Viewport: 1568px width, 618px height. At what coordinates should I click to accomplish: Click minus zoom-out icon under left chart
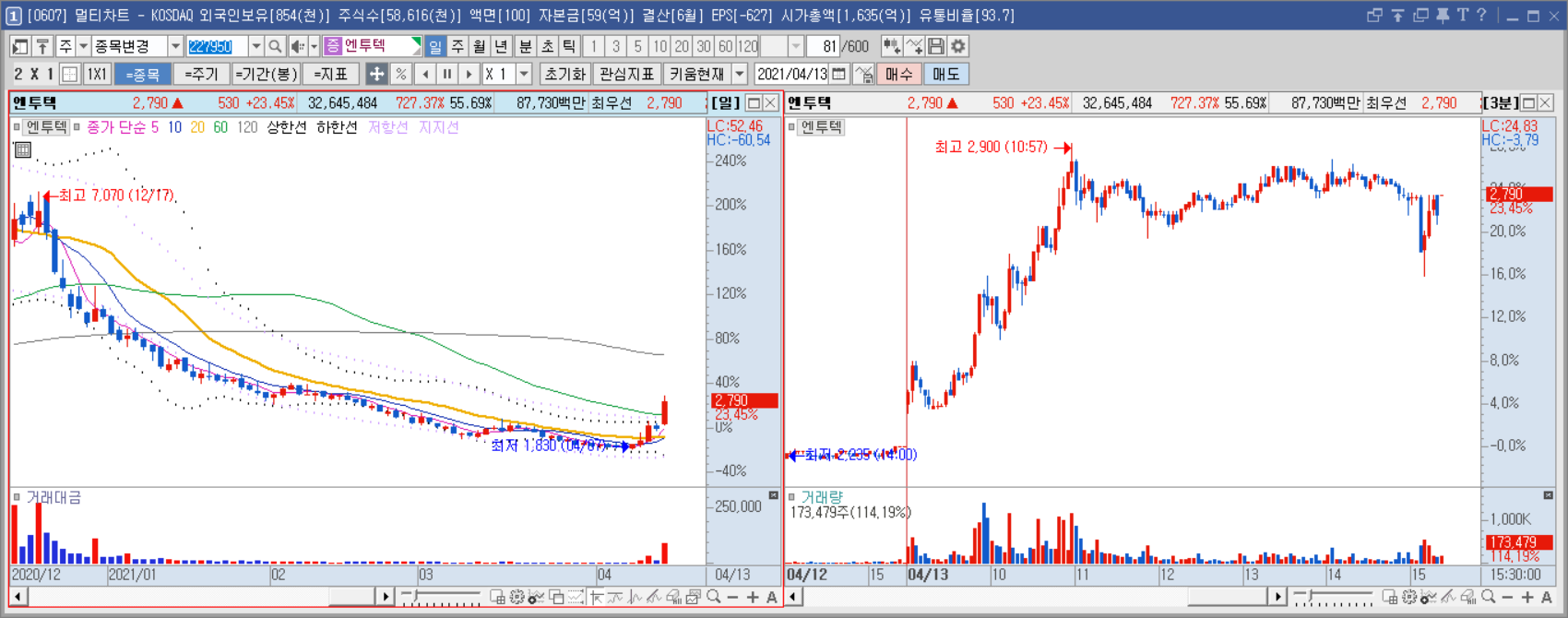(x=732, y=597)
